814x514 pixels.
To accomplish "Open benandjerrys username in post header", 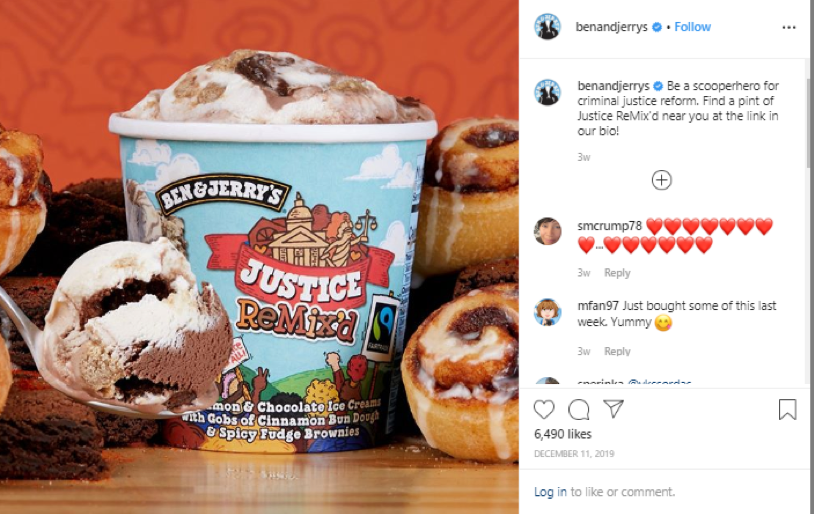I will (611, 27).
